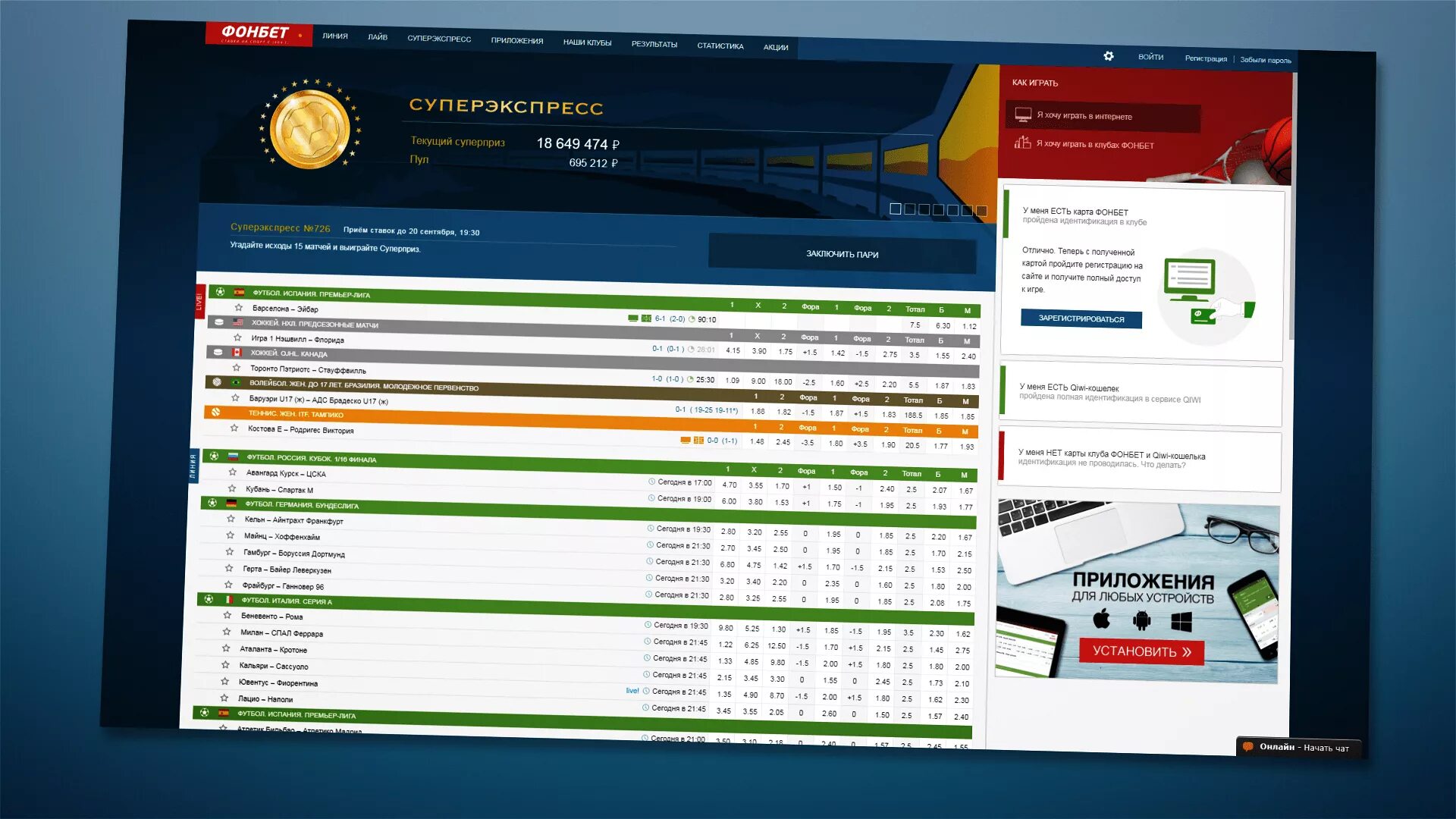Open the settings gear icon in header
Screen dimensions: 1456x819
point(1108,56)
